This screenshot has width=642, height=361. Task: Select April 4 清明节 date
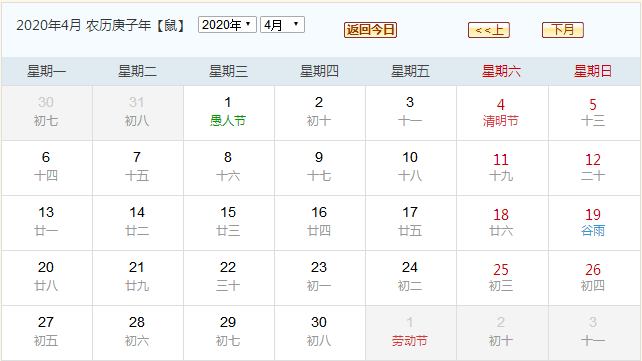pyautogui.click(x=502, y=113)
